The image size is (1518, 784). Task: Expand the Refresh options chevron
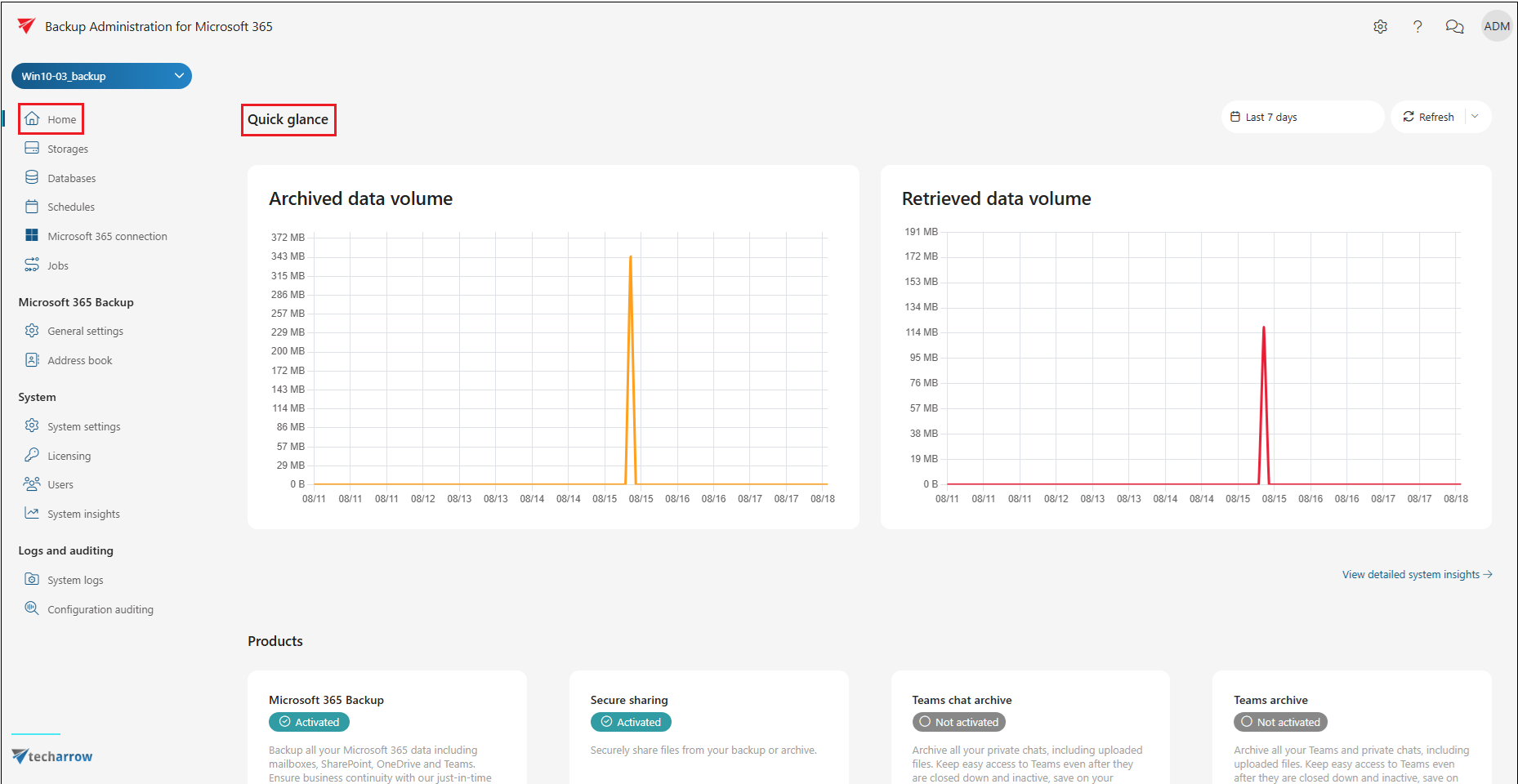[x=1476, y=117]
